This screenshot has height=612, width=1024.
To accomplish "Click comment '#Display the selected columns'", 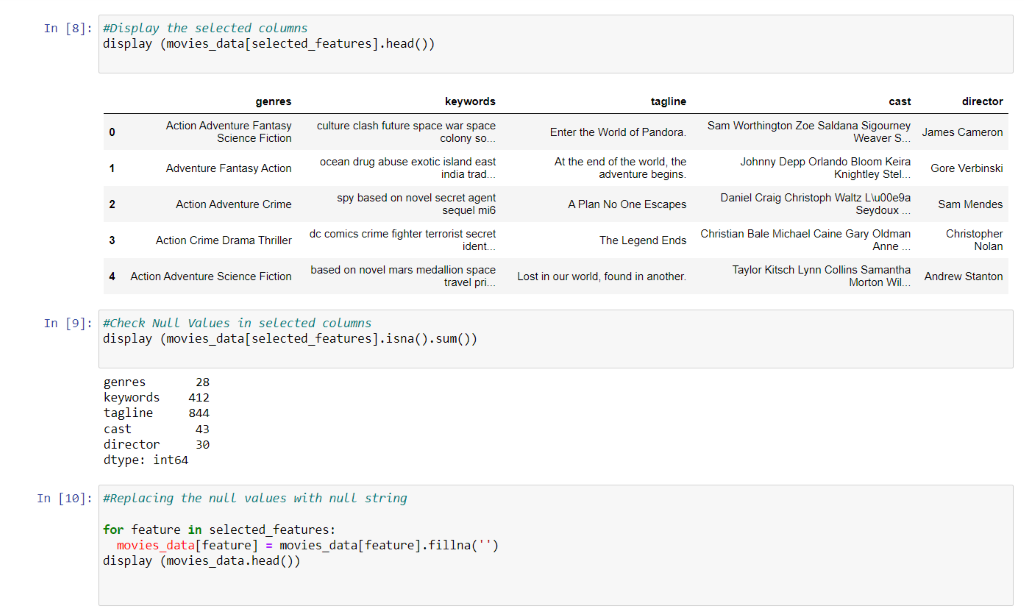I will [x=205, y=28].
